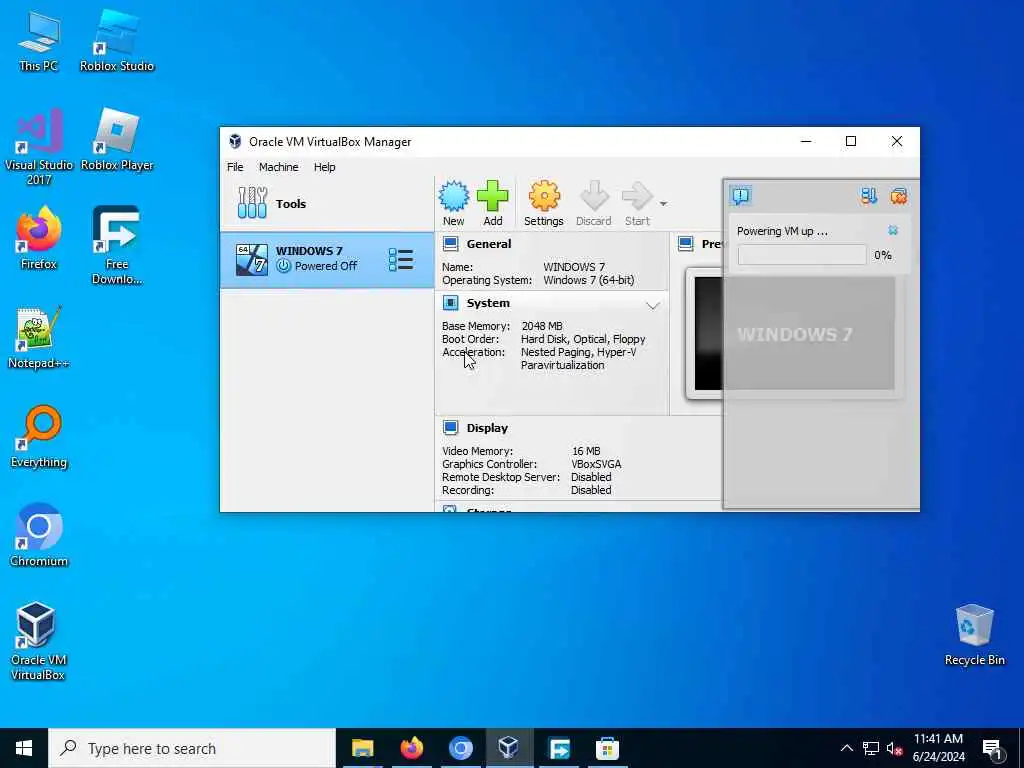Click the Remote Desktop Server Disabled value
Screen dimensions: 1024x768
pos(591,477)
